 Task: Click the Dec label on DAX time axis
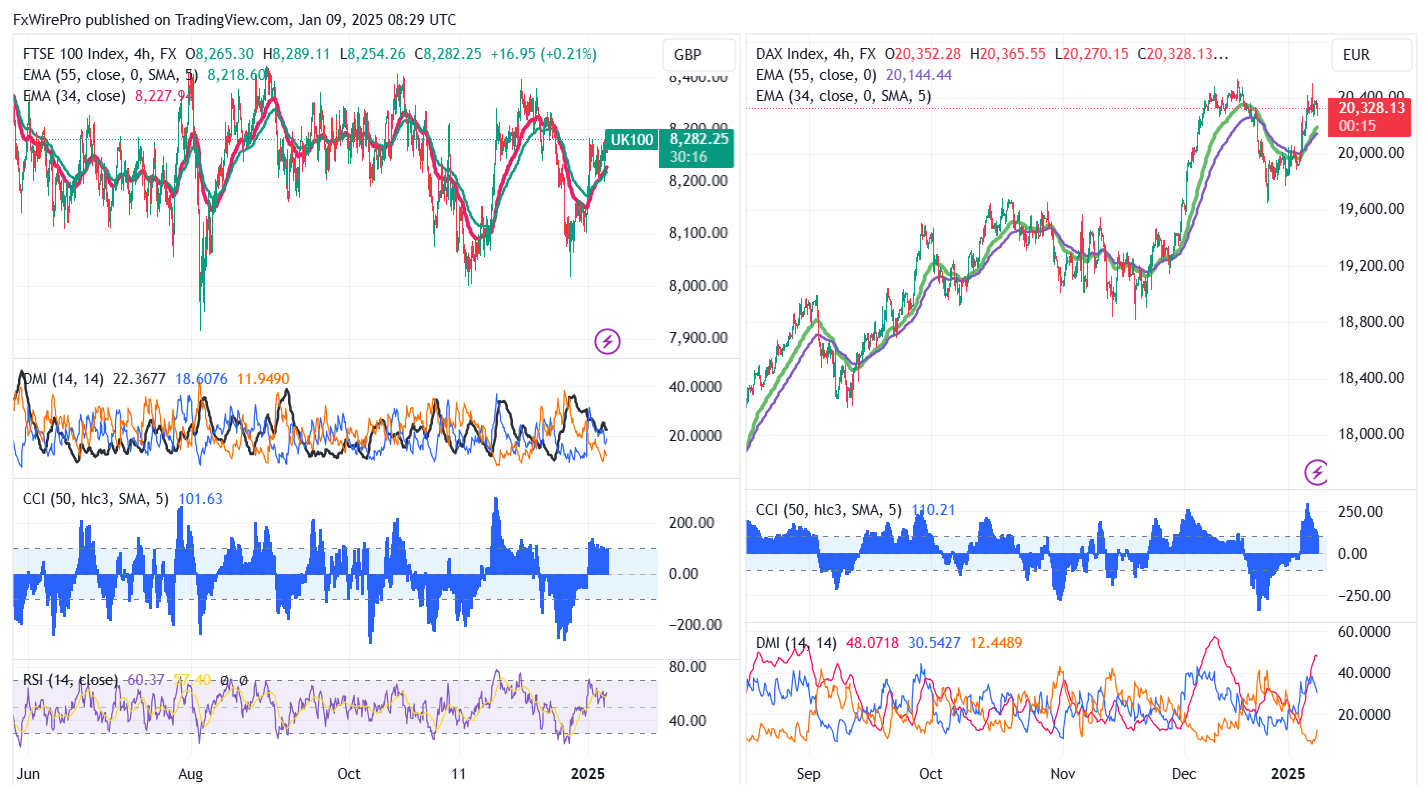click(x=1184, y=773)
